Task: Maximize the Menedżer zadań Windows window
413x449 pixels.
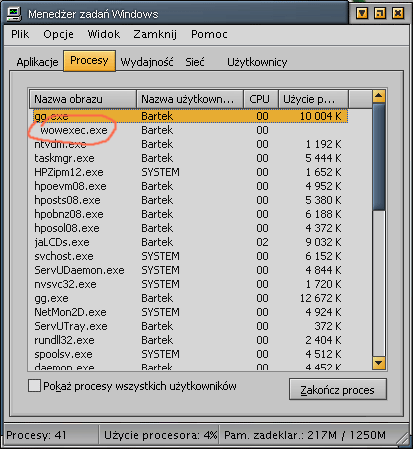Action: [x=380, y=13]
